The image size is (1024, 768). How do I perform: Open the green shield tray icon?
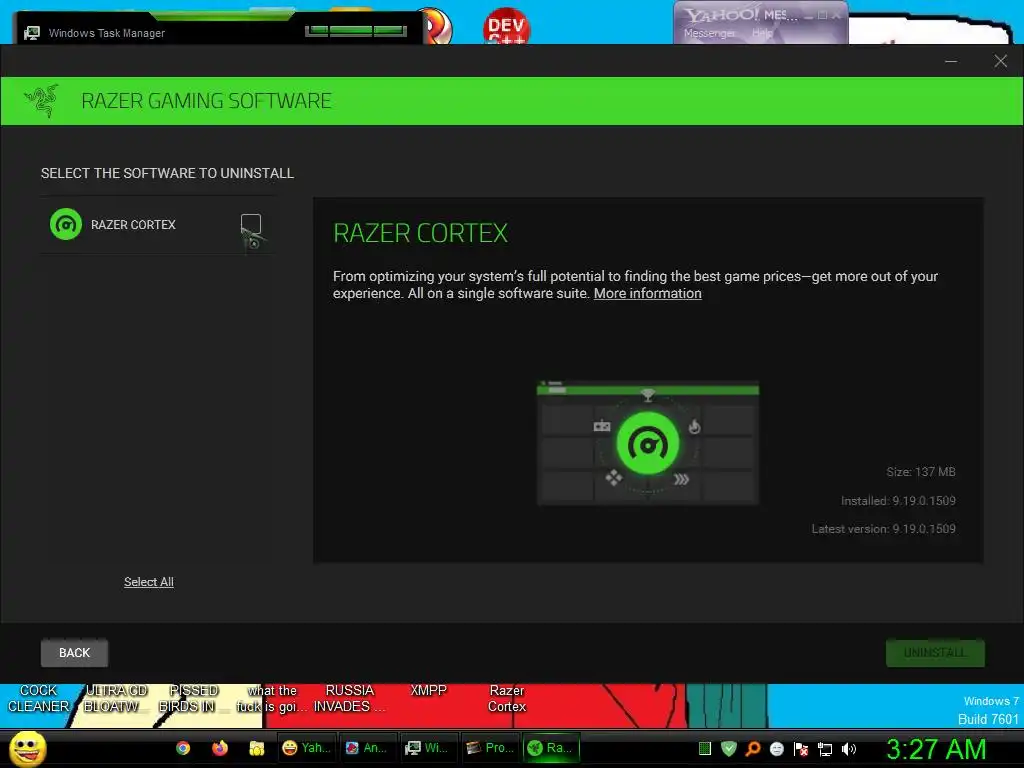click(729, 748)
